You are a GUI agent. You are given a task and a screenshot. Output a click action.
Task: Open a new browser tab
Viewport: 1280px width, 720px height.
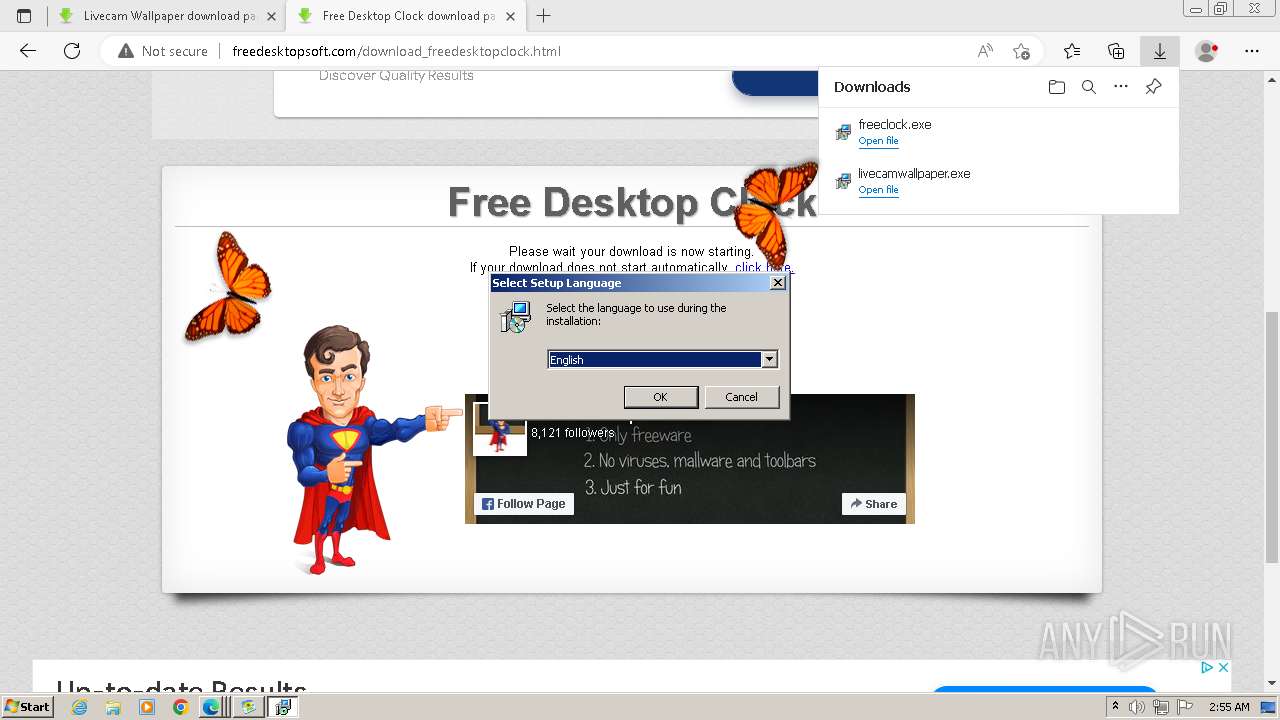(544, 16)
